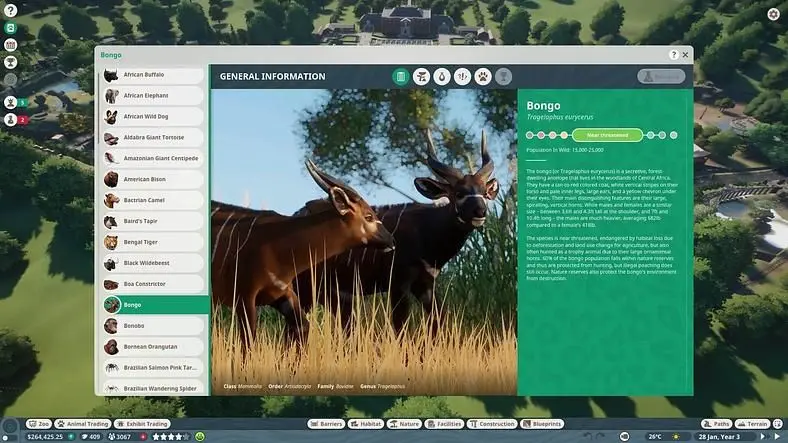Screen dimensions: 788x443
Task: Open the alerts icon with green badge
Action: click(11, 102)
